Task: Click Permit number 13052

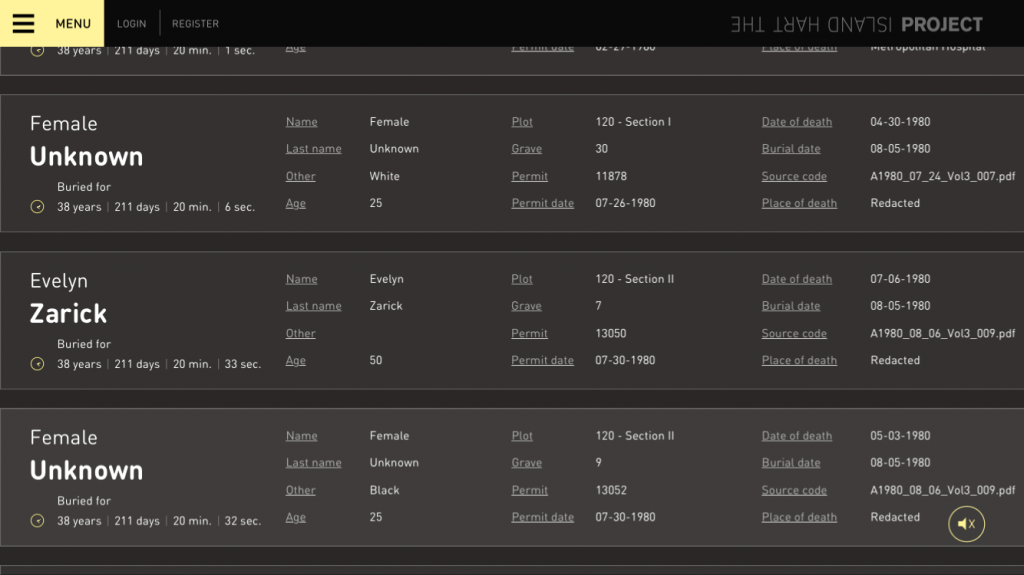Action: click(x=611, y=490)
